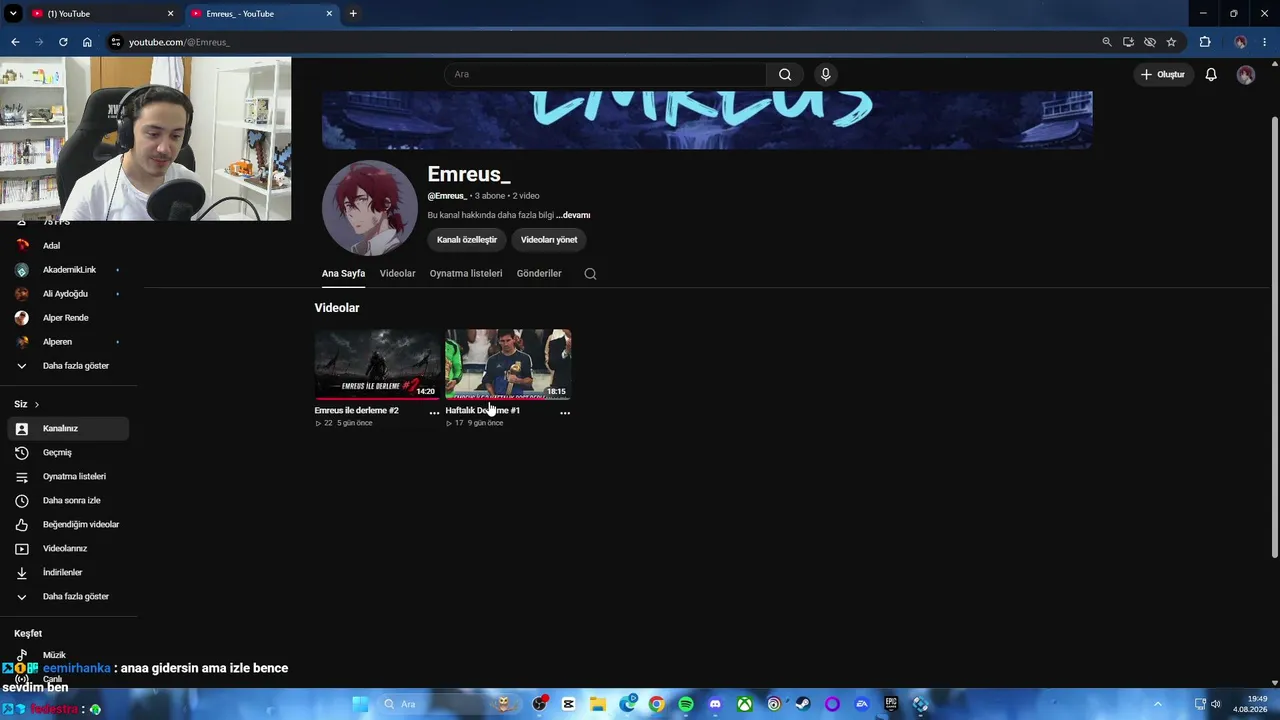Click the YouTube search magnifier button

[x=785, y=74]
